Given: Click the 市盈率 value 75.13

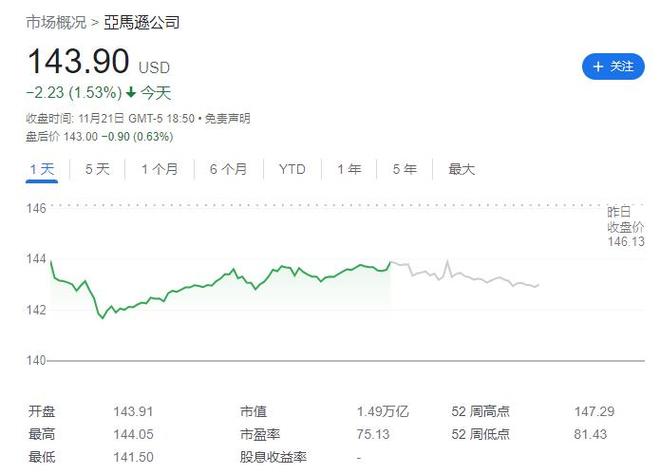Looking at the screenshot, I should tap(371, 434).
